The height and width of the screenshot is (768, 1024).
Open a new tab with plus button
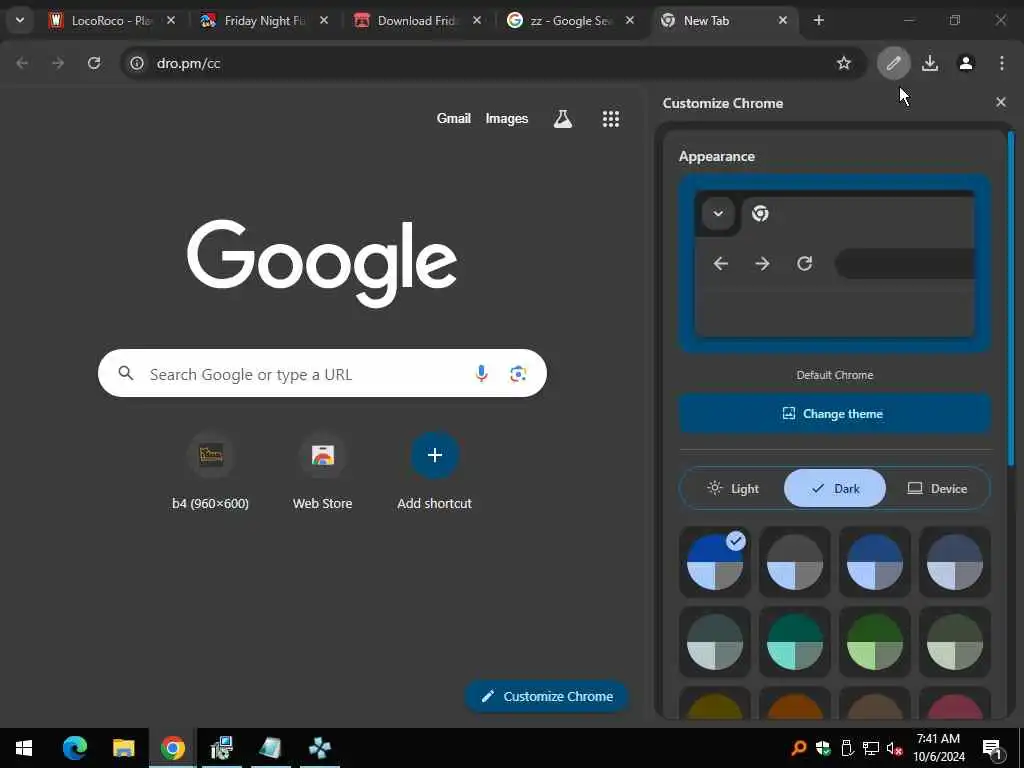coord(819,21)
